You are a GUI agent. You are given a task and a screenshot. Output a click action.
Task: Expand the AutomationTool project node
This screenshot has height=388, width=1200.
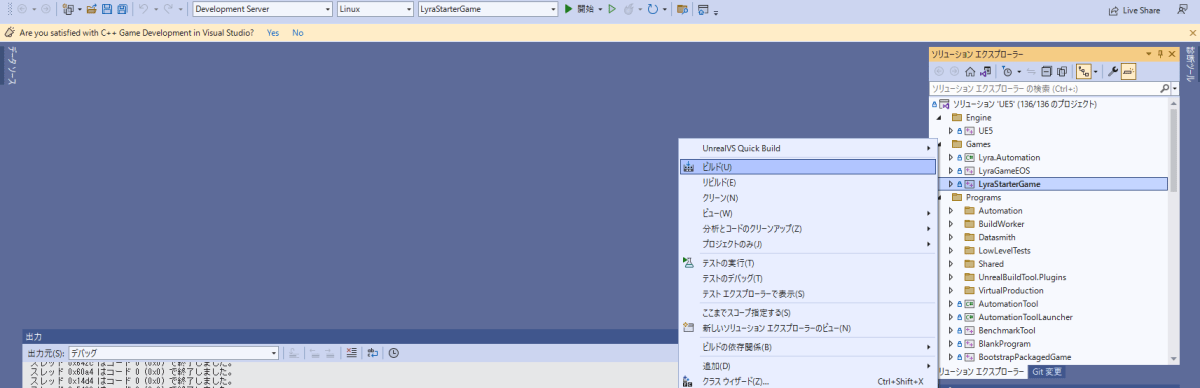[951, 303]
